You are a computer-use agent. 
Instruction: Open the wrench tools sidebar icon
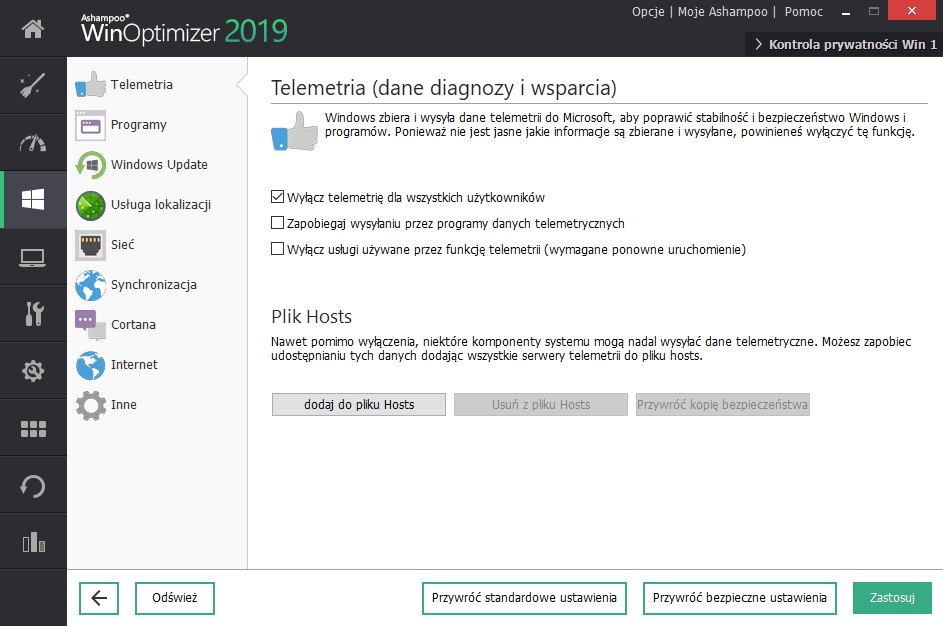(x=33, y=313)
